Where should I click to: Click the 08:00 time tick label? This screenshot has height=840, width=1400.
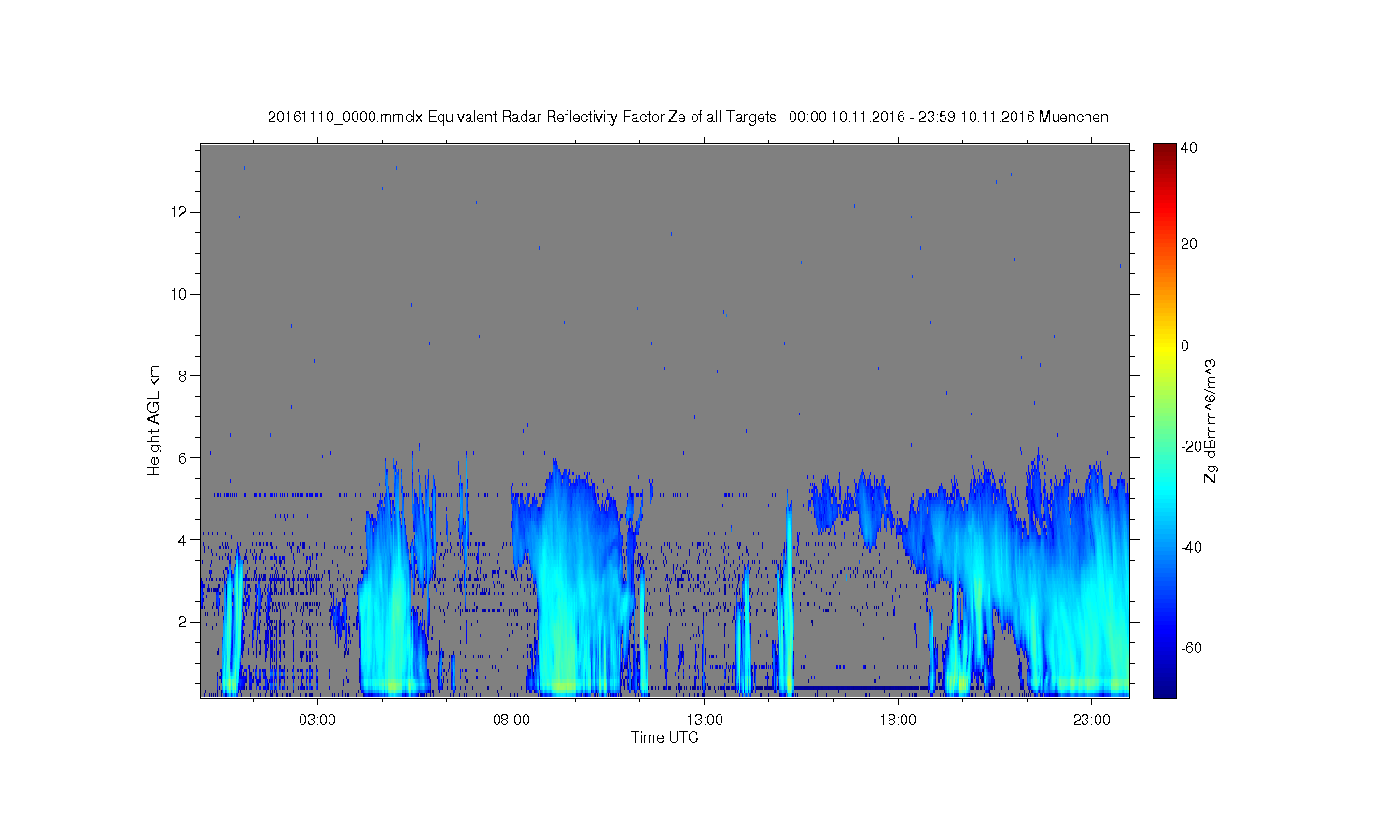point(511,721)
